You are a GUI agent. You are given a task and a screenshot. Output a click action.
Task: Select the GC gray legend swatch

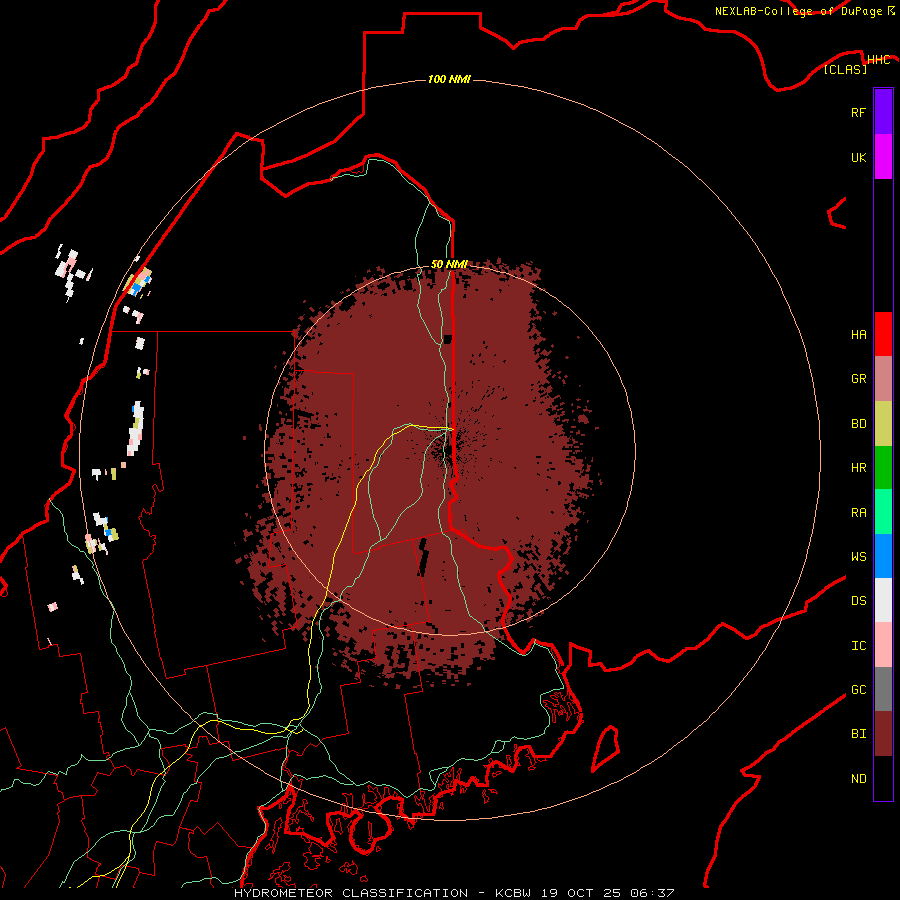click(883, 689)
